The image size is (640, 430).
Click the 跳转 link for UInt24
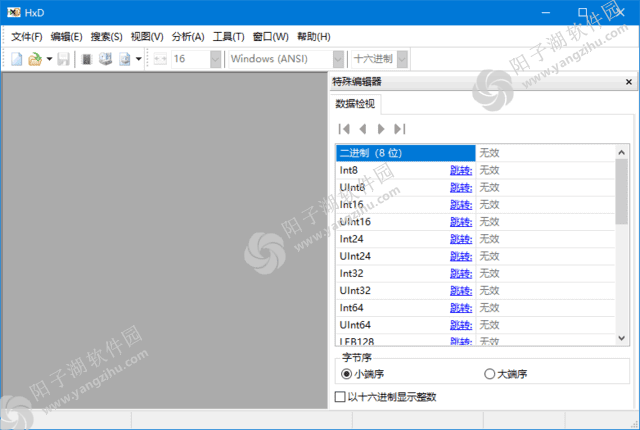coord(461,257)
